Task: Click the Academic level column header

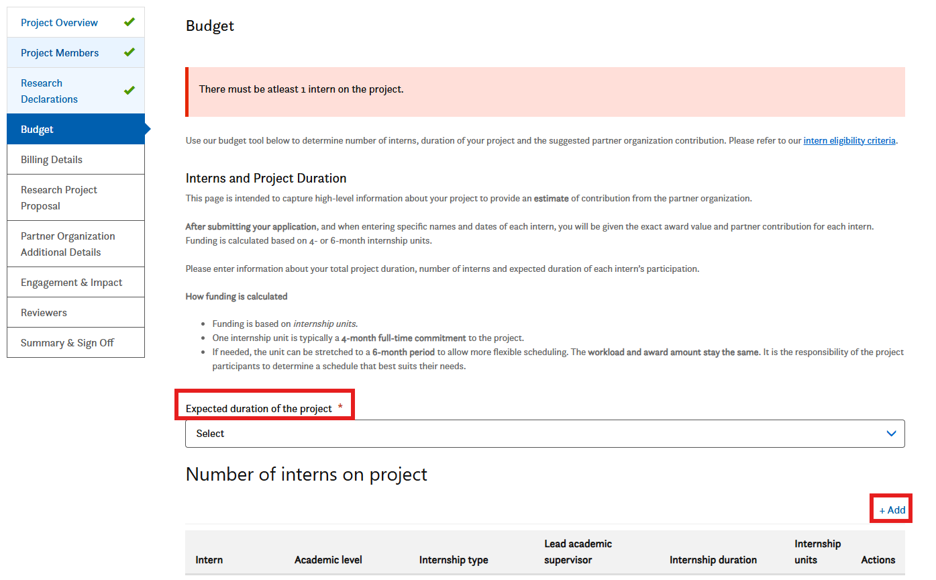Action: pos(328,560)
